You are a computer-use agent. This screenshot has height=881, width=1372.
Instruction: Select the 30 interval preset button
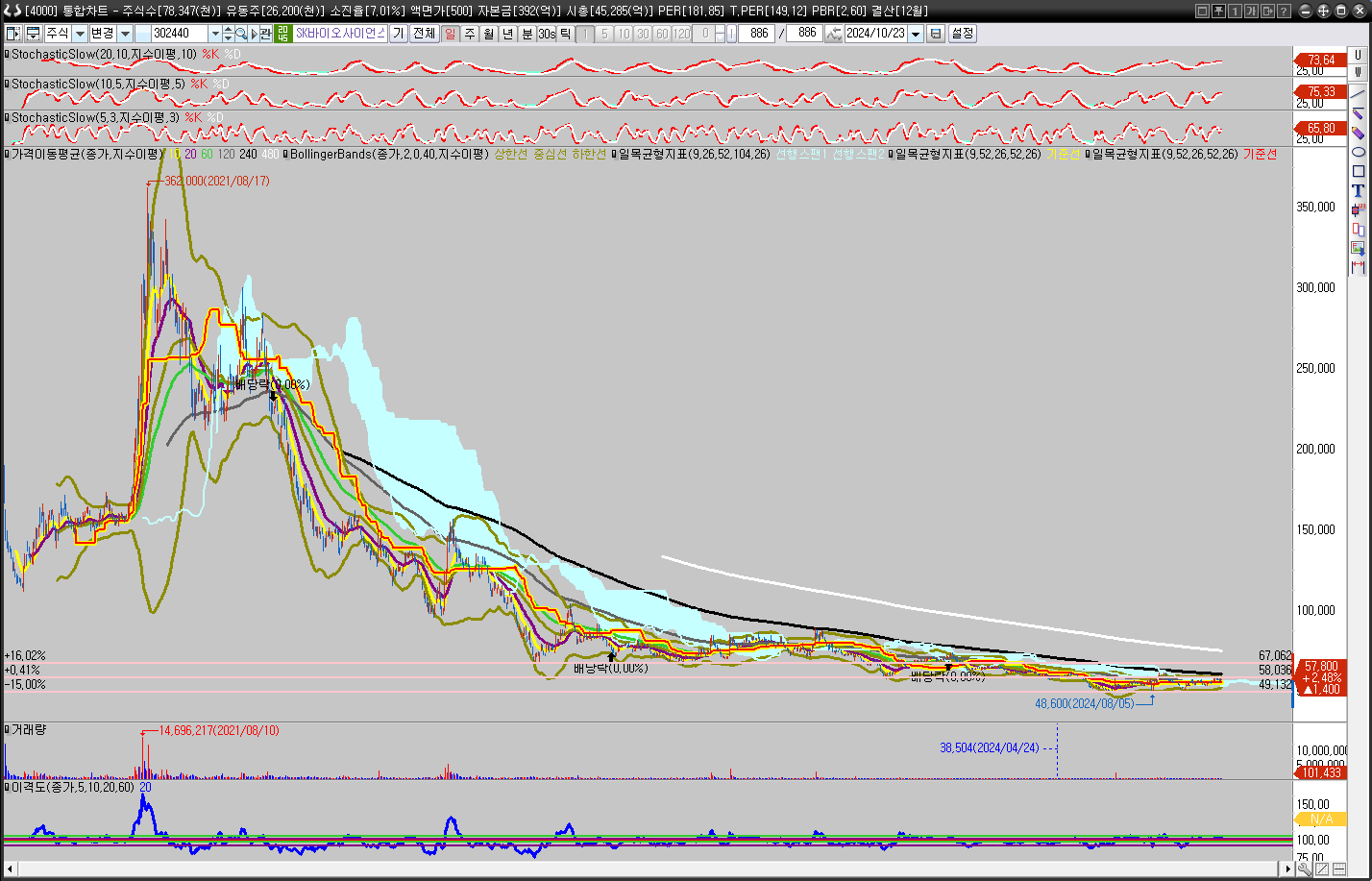click(643, 34)
